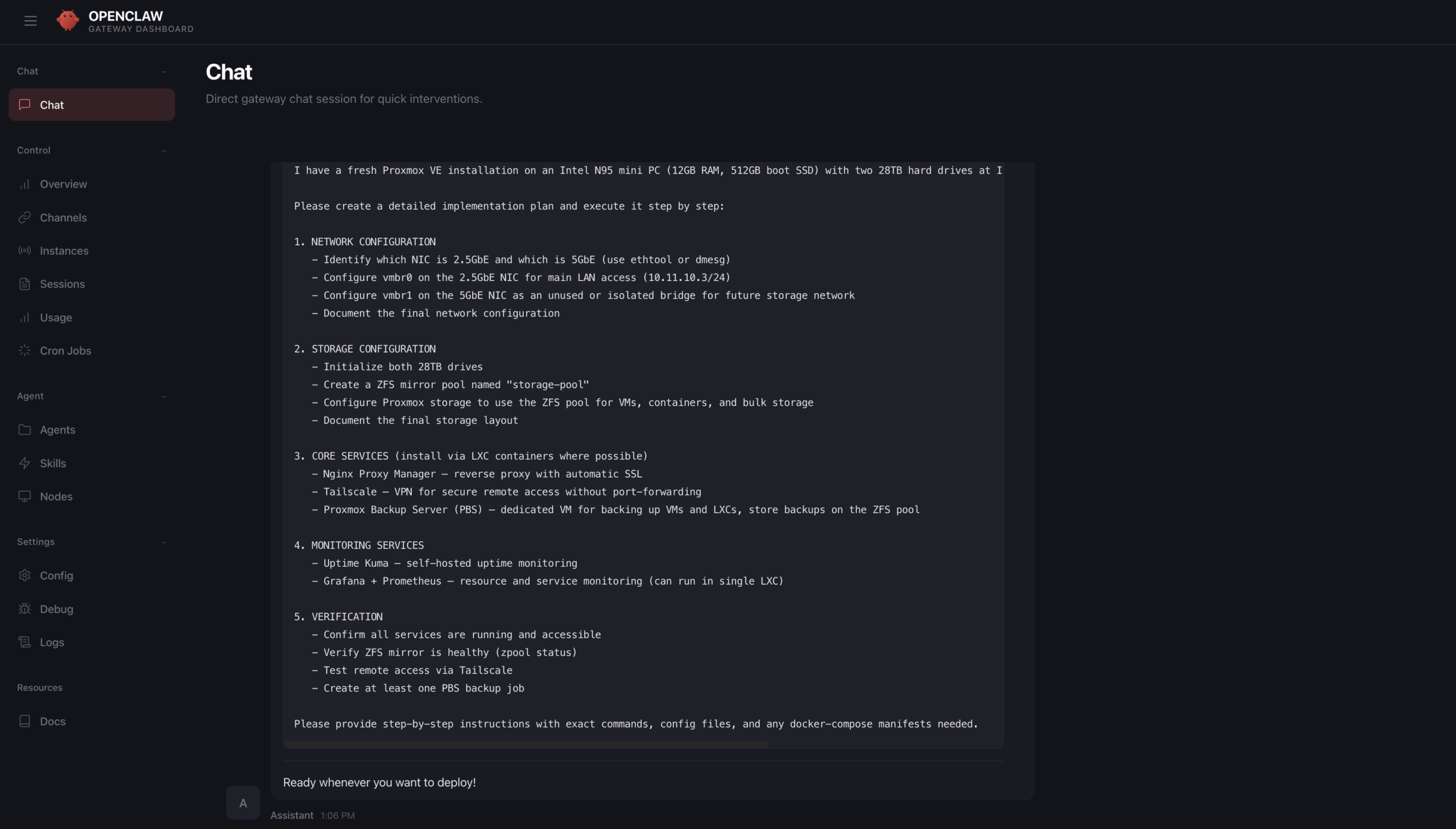Go to the Usage page
This screenshot has width=1456, height=829.
(56, 317)
